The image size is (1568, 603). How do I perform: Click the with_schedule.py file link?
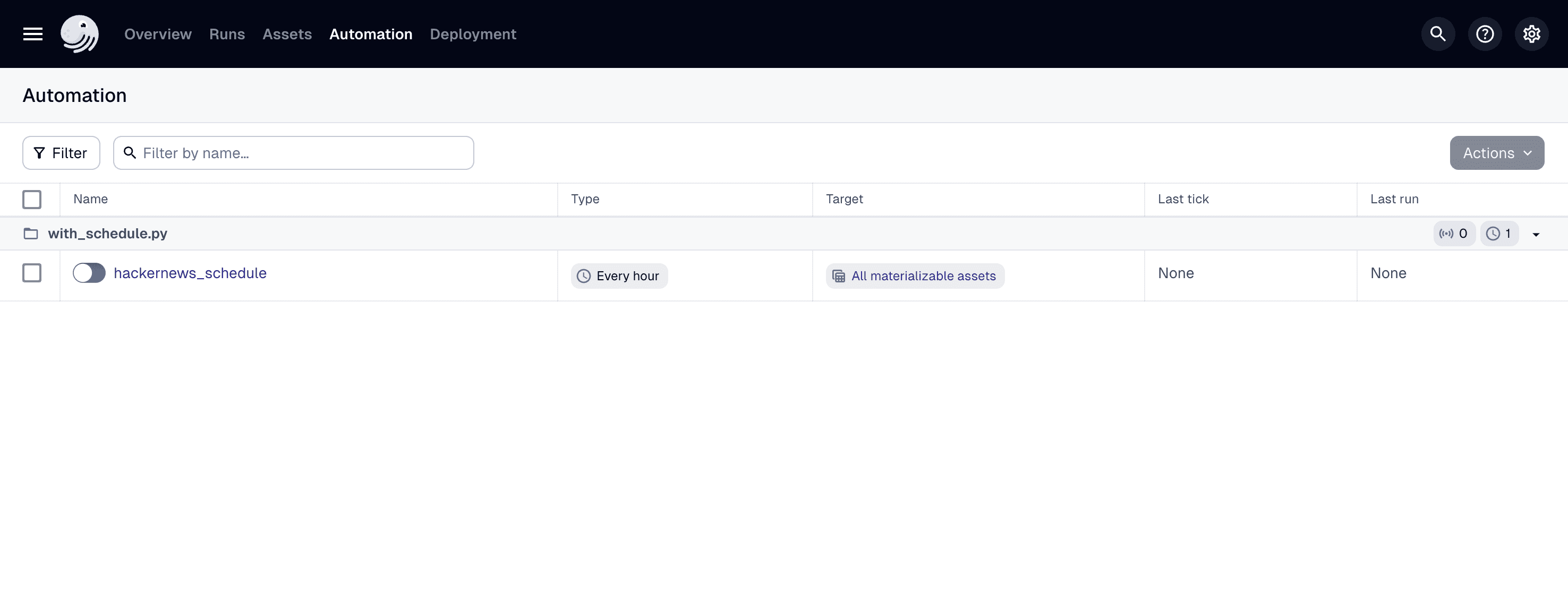point(107,233)
